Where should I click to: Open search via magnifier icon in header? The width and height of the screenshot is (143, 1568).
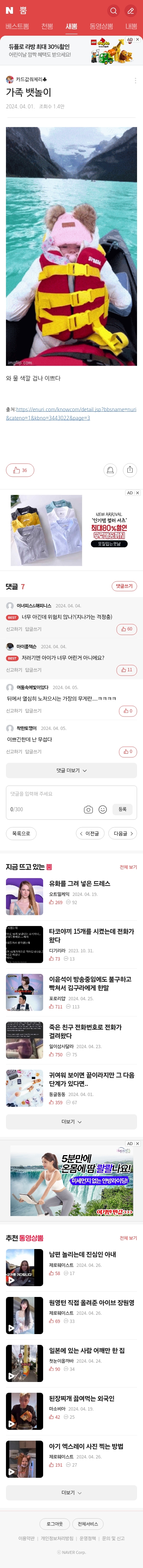click(x=113, y=10)
